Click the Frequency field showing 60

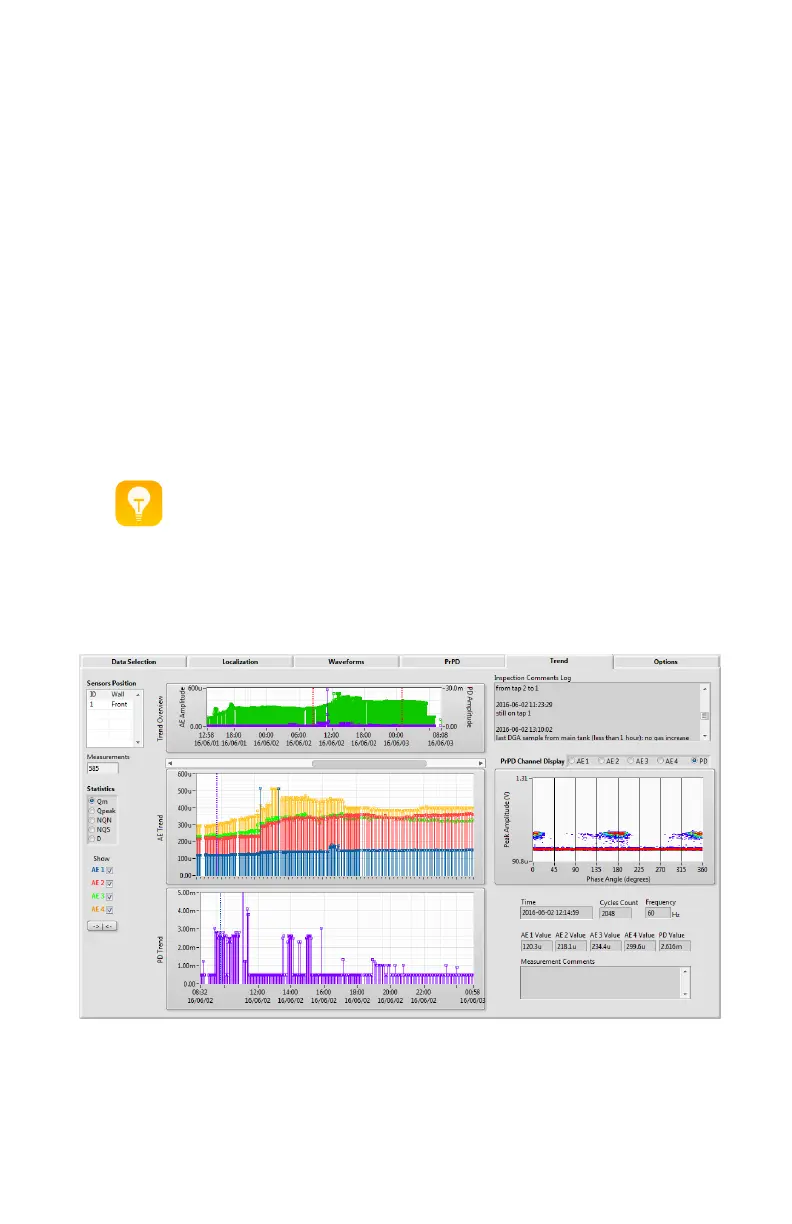pos(658,913)
